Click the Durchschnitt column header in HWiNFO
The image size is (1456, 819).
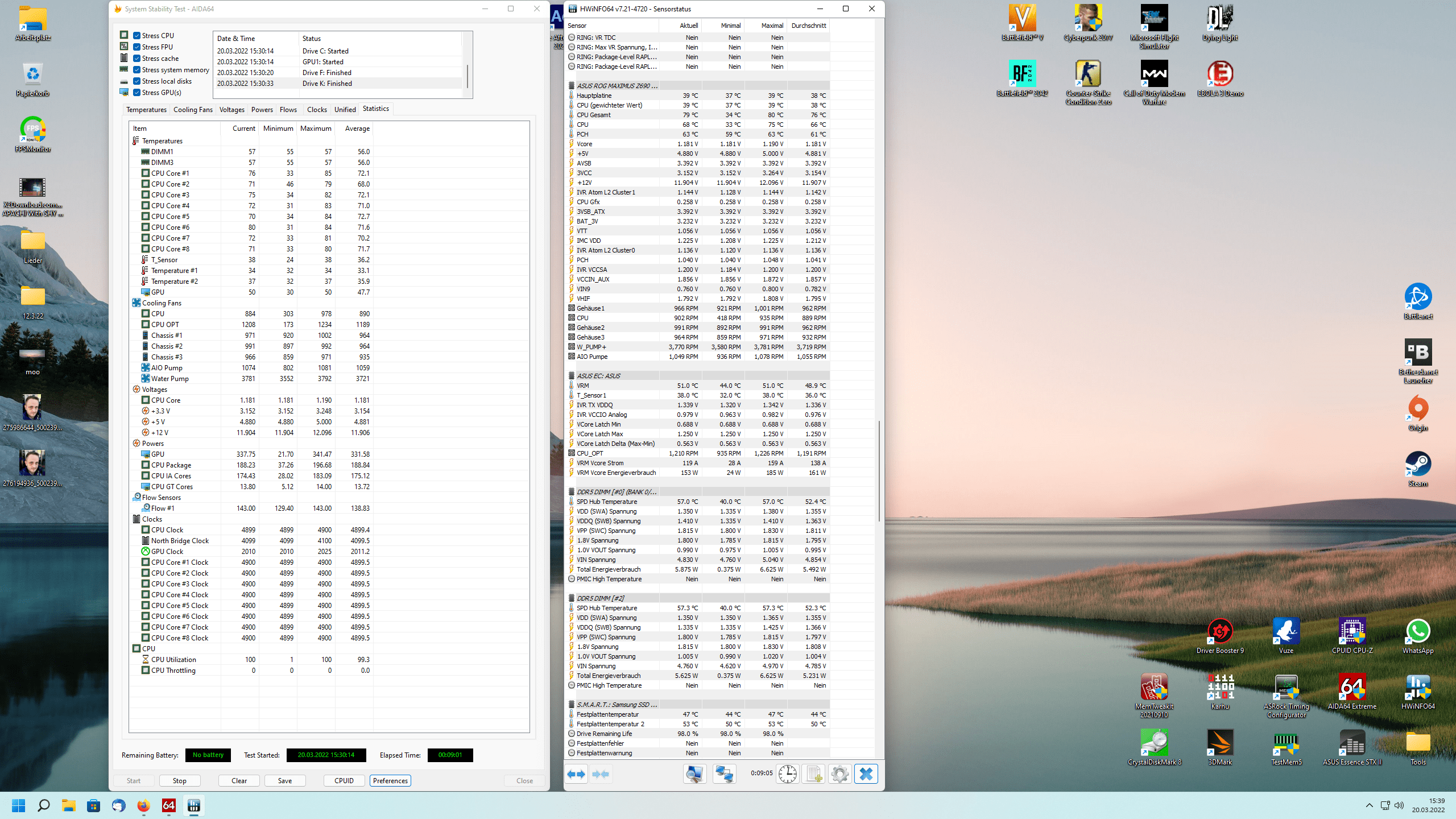(808, 26)
